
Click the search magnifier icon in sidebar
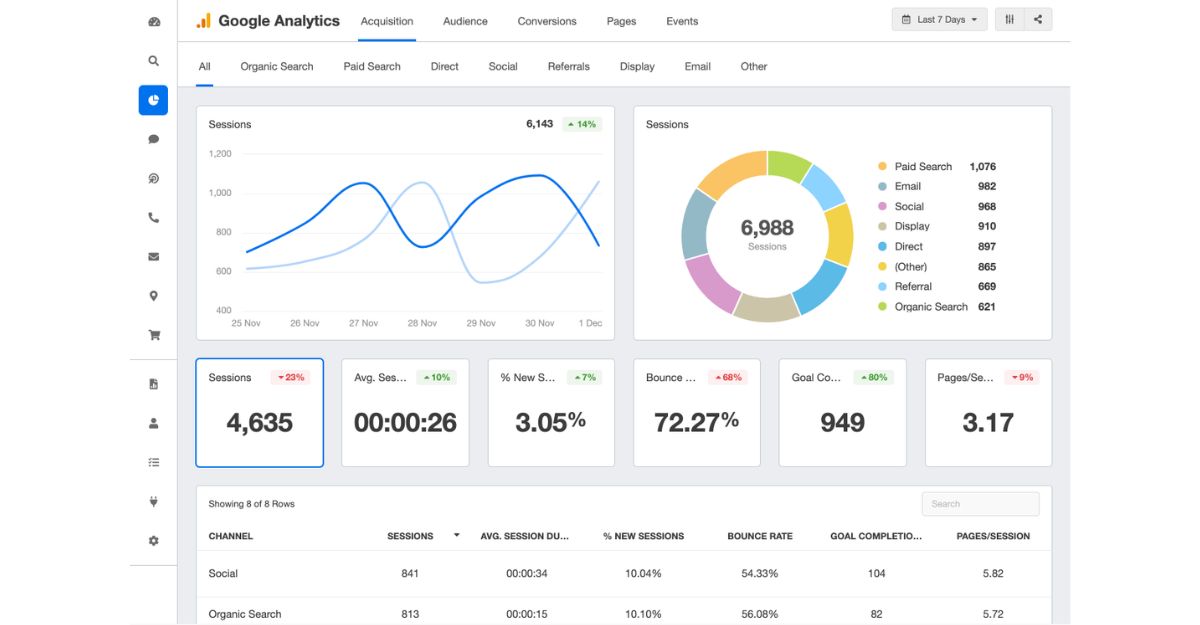tap(153, 61)
